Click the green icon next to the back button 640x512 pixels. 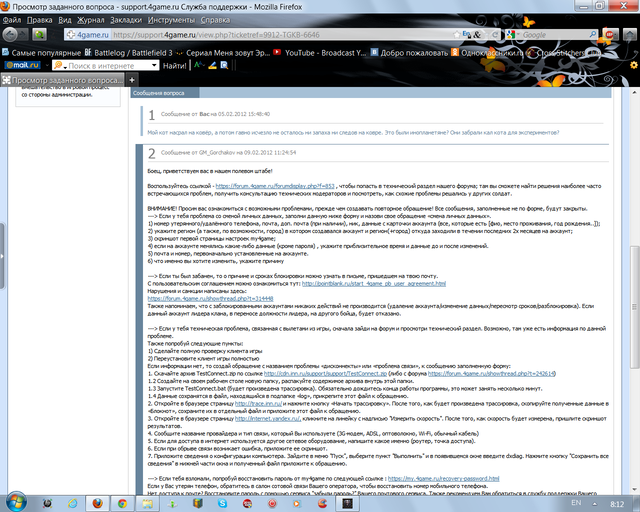[39, 35]
